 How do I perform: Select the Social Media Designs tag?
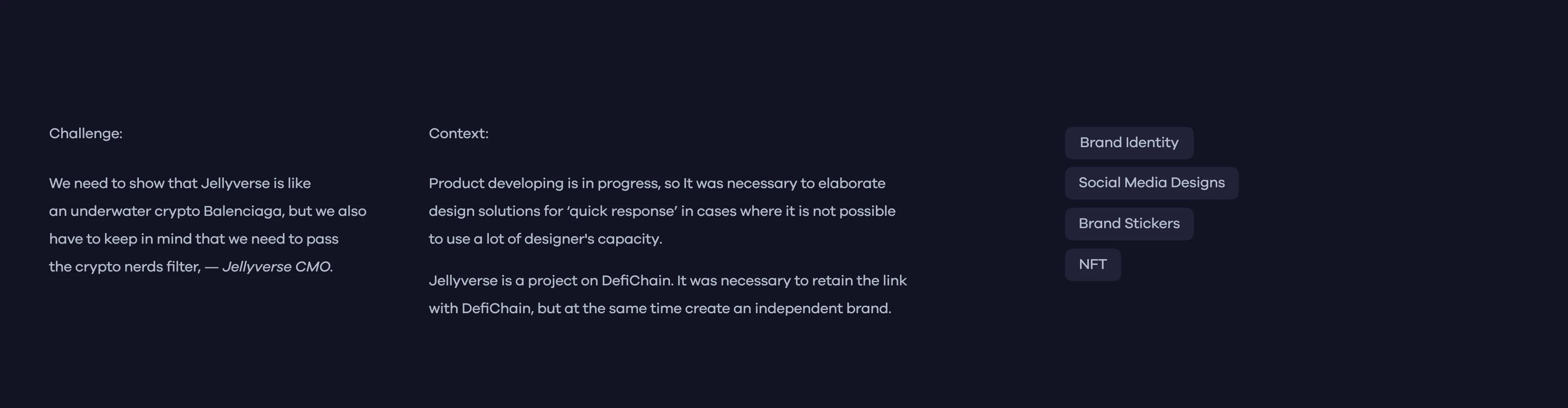click(x=1151, y=183)
